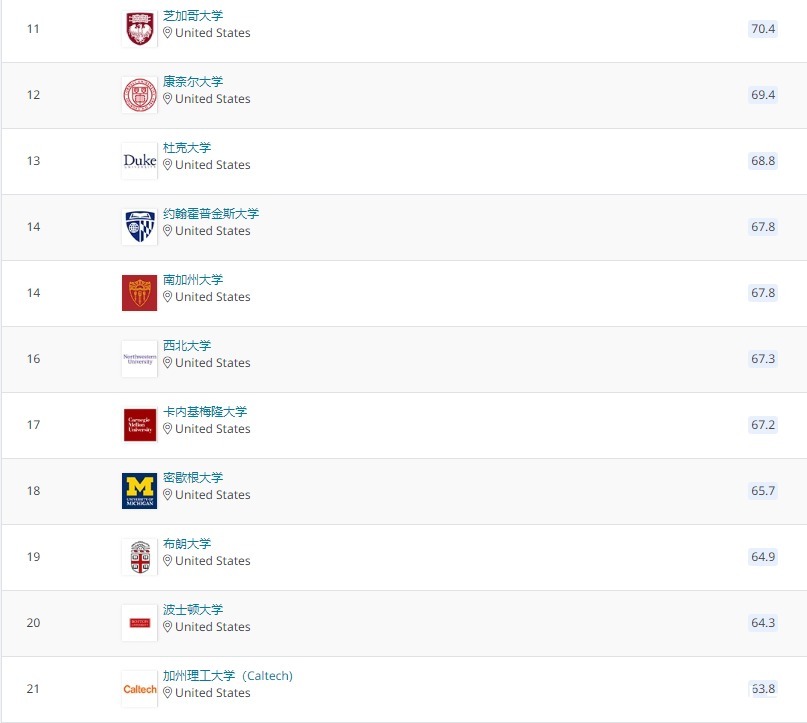Click the University of Chicago crest logo
Image resolution: width=807 pixels, height=723 pixels.
139,29
